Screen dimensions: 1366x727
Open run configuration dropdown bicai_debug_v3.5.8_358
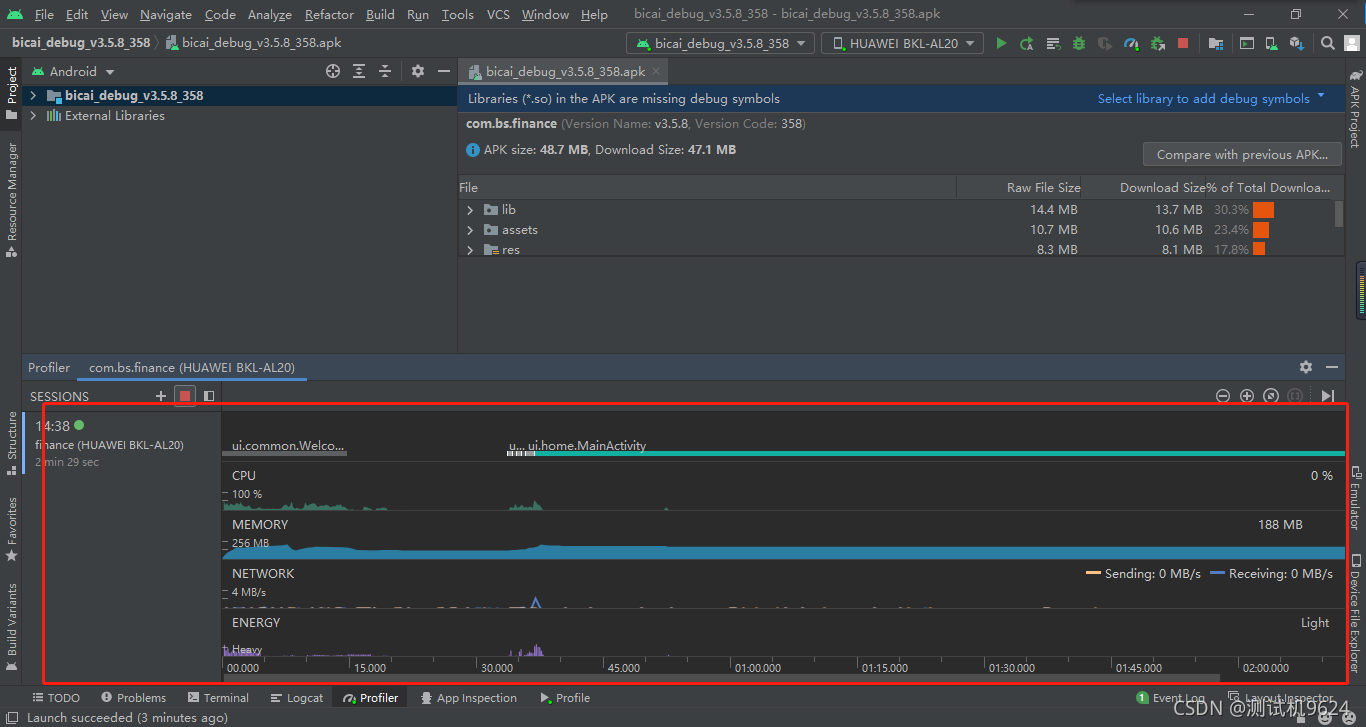(720, 43)
